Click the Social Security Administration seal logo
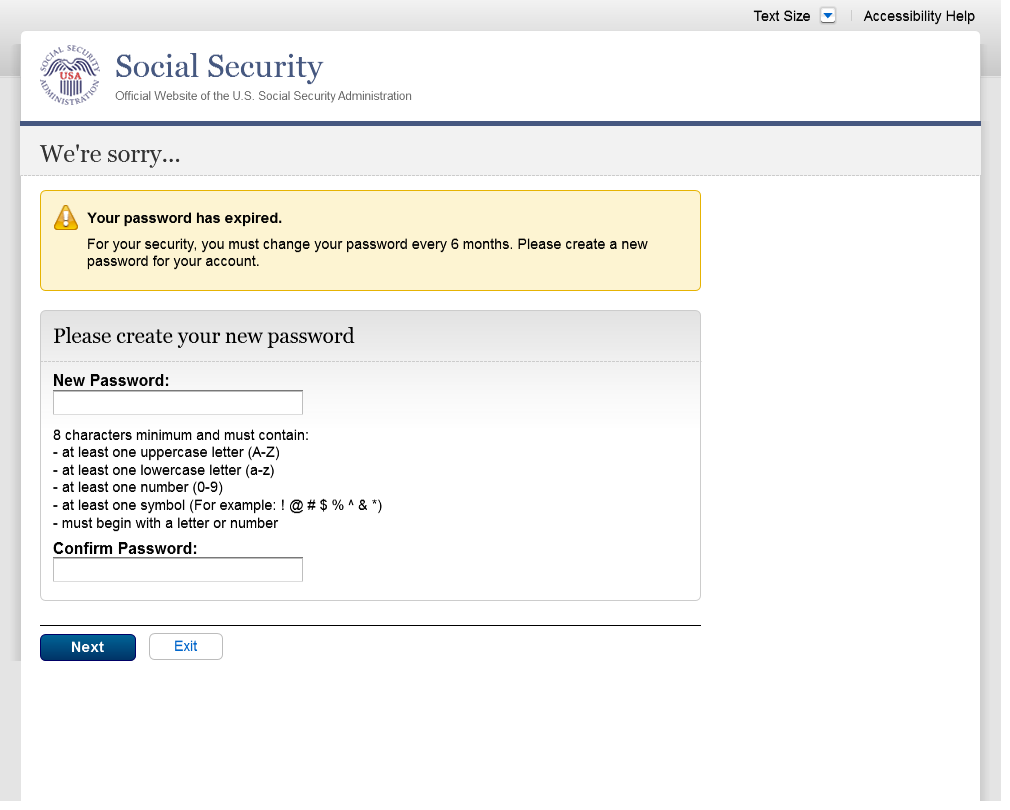The width and height of the screenshot is (1010, 810). coord(70,76)
